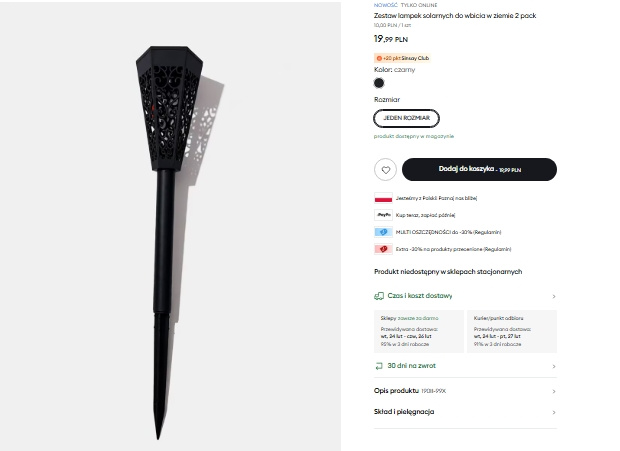Click the Dodaj do koszyka button
The image size is (620, 451).
tap(479, 169)
